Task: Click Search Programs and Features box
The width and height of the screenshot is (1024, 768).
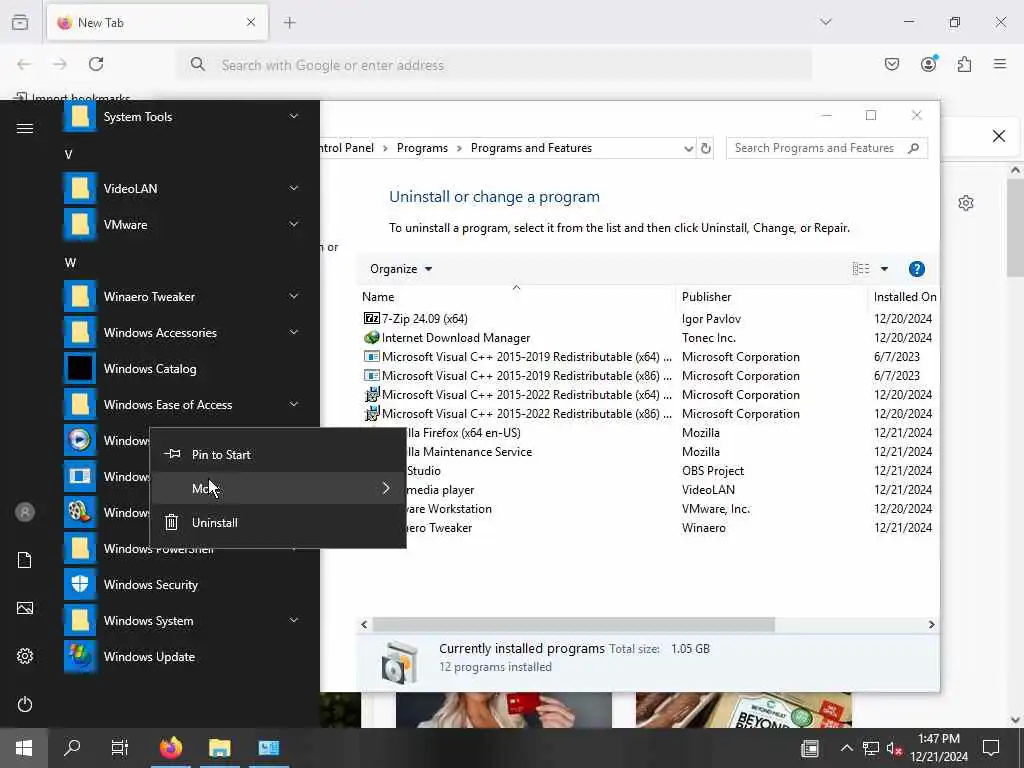Action: 826,148
